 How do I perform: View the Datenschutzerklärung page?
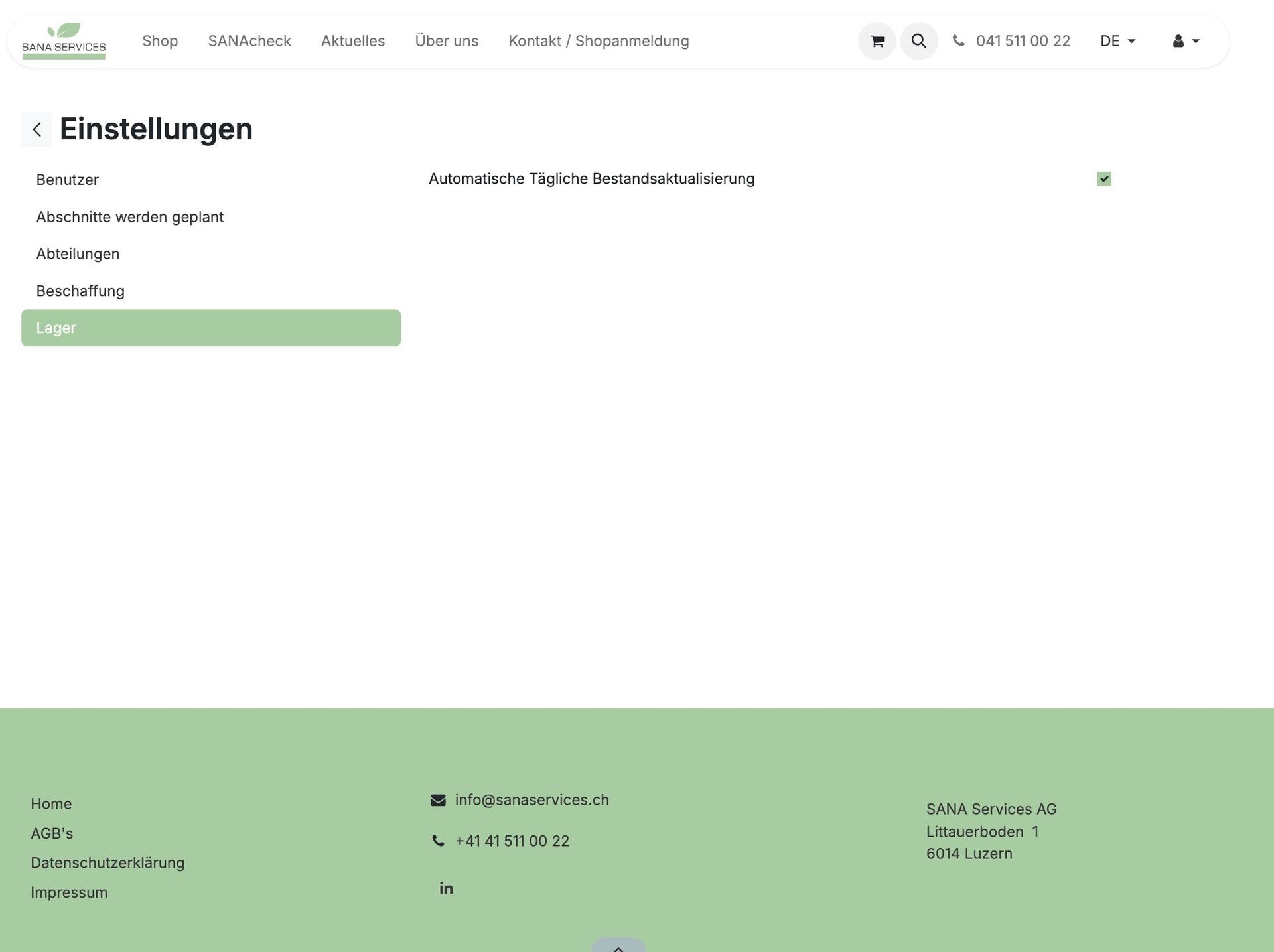[x=107, y=863]
